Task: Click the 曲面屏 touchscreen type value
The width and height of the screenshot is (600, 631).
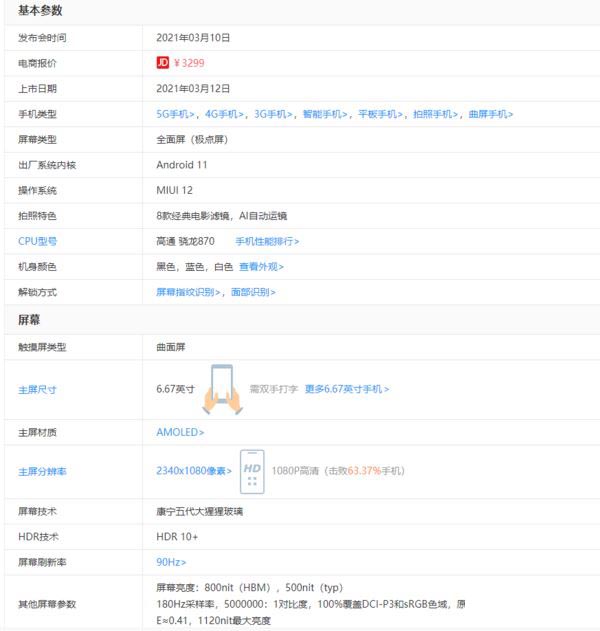Action: [x=171, y=347]
